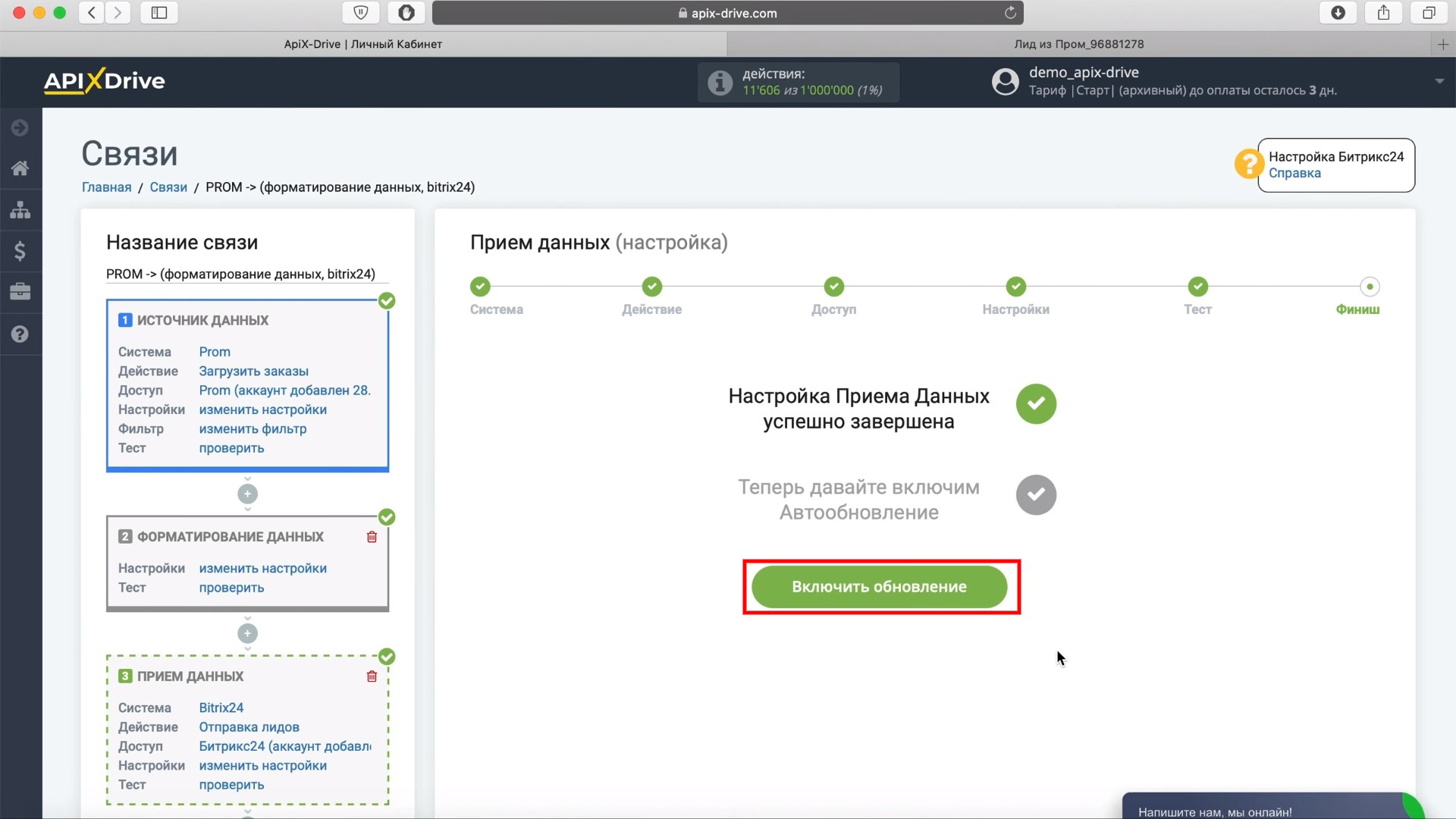Screen dimensions: 1456x819
Task: Open a new tab with plus button
Action: point(1443,45)
